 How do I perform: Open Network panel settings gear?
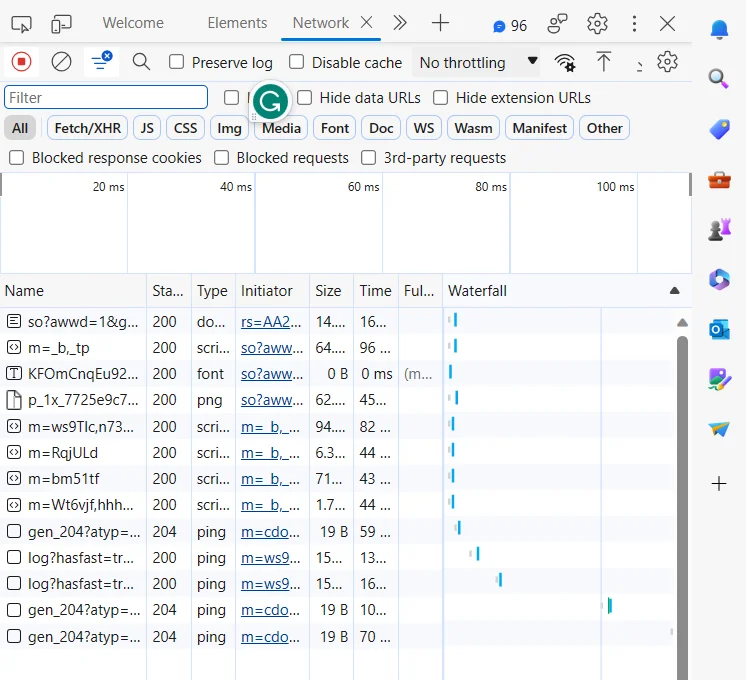pyautogui.click(x=667, y=62)
